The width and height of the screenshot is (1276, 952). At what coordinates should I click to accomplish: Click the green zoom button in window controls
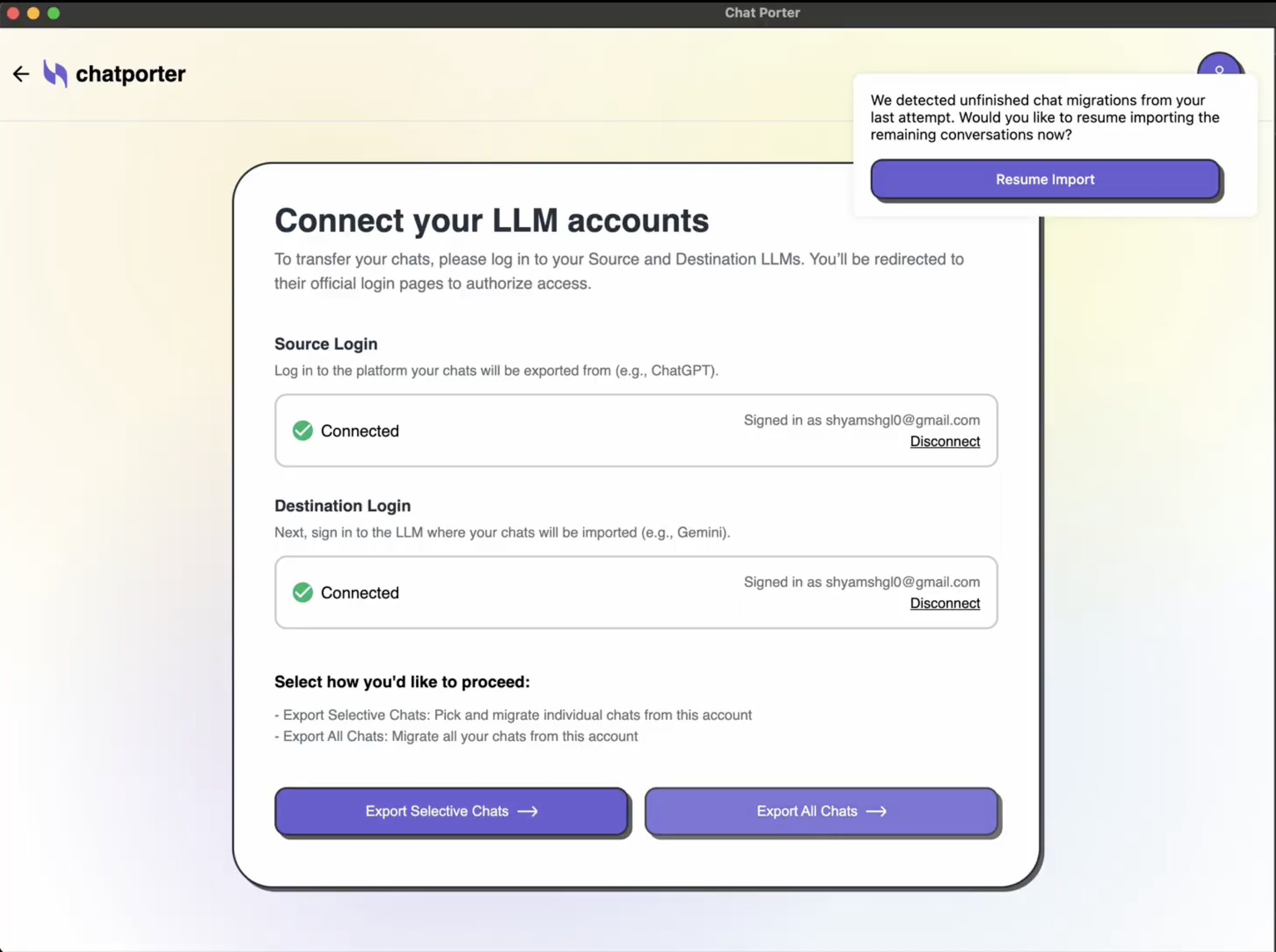[53, 13]
